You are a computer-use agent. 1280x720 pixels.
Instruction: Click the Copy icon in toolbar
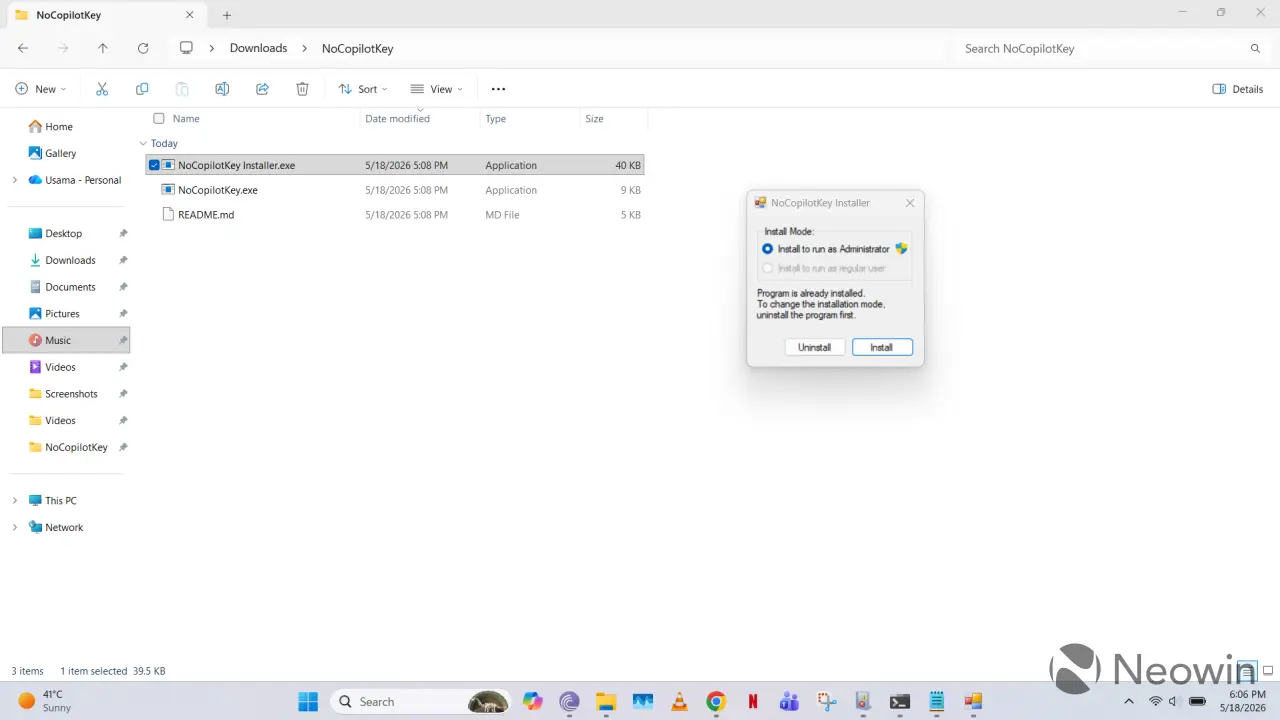coord(142,89)
